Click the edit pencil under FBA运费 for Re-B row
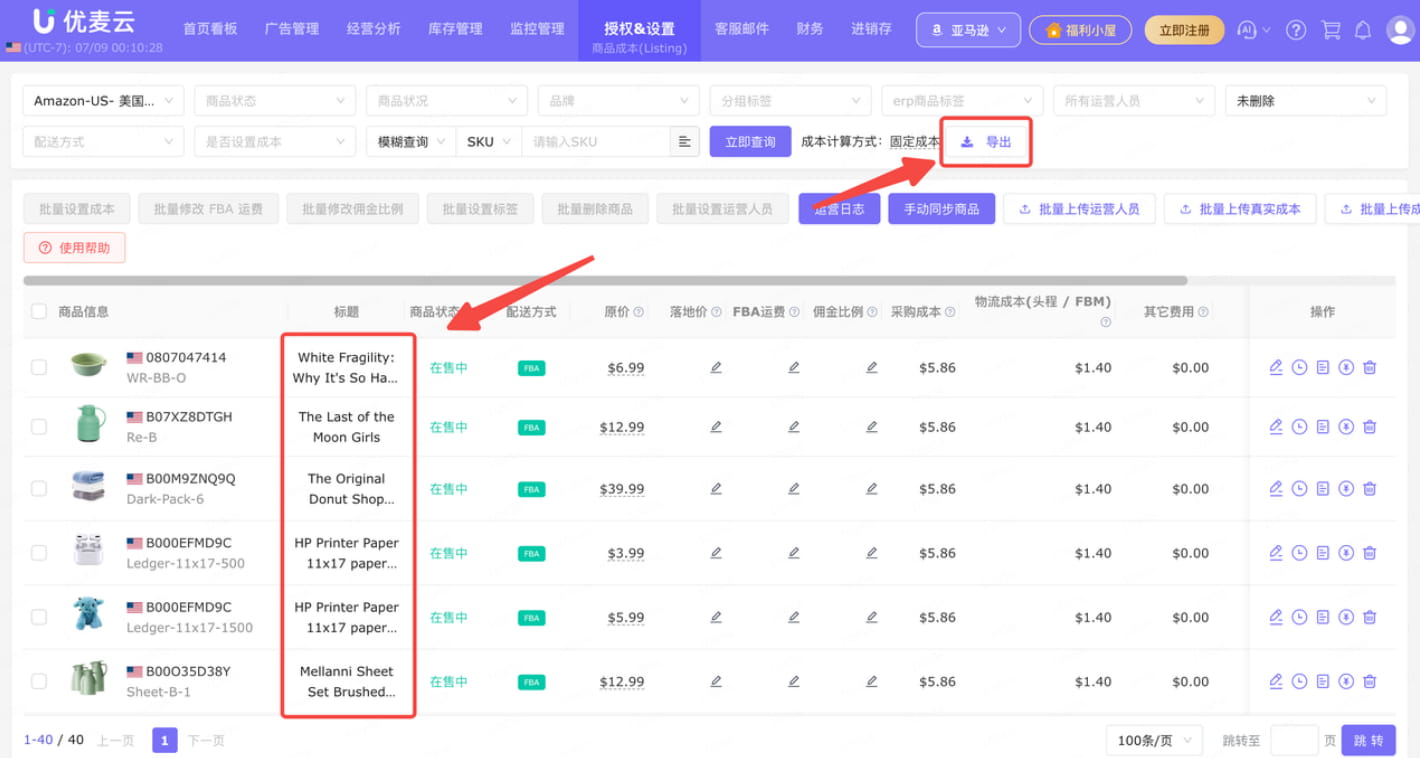Viewport: 1420px width, 758px height. 794,427
